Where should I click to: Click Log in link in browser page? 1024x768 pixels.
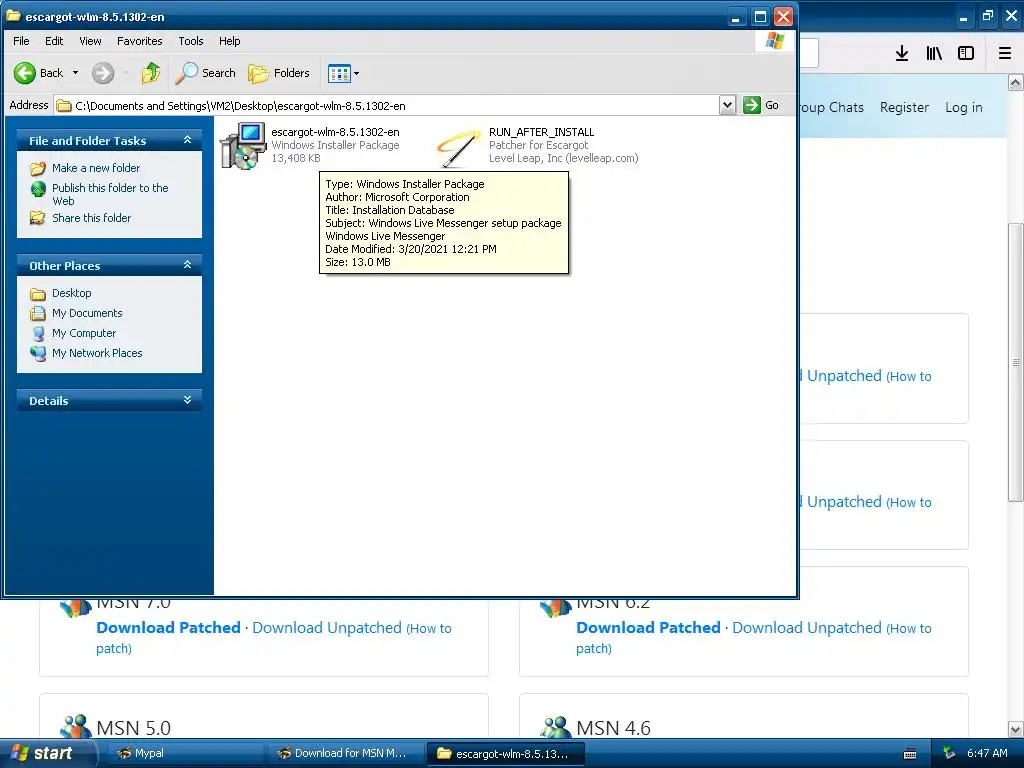click(x=963, y=107)
